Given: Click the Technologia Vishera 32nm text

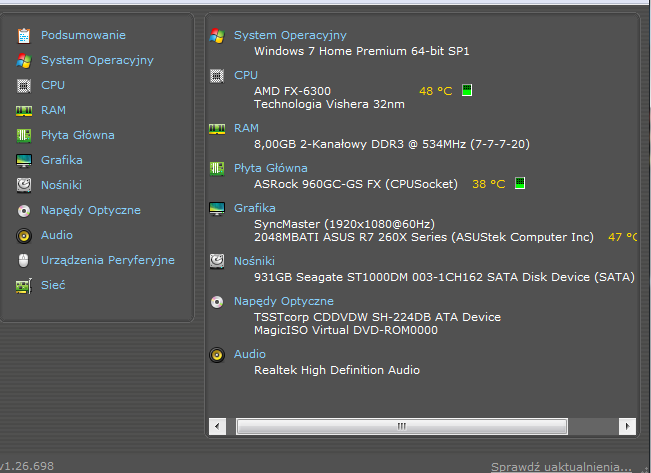Looking at the screenshot, I should click(x=329, y=104).
